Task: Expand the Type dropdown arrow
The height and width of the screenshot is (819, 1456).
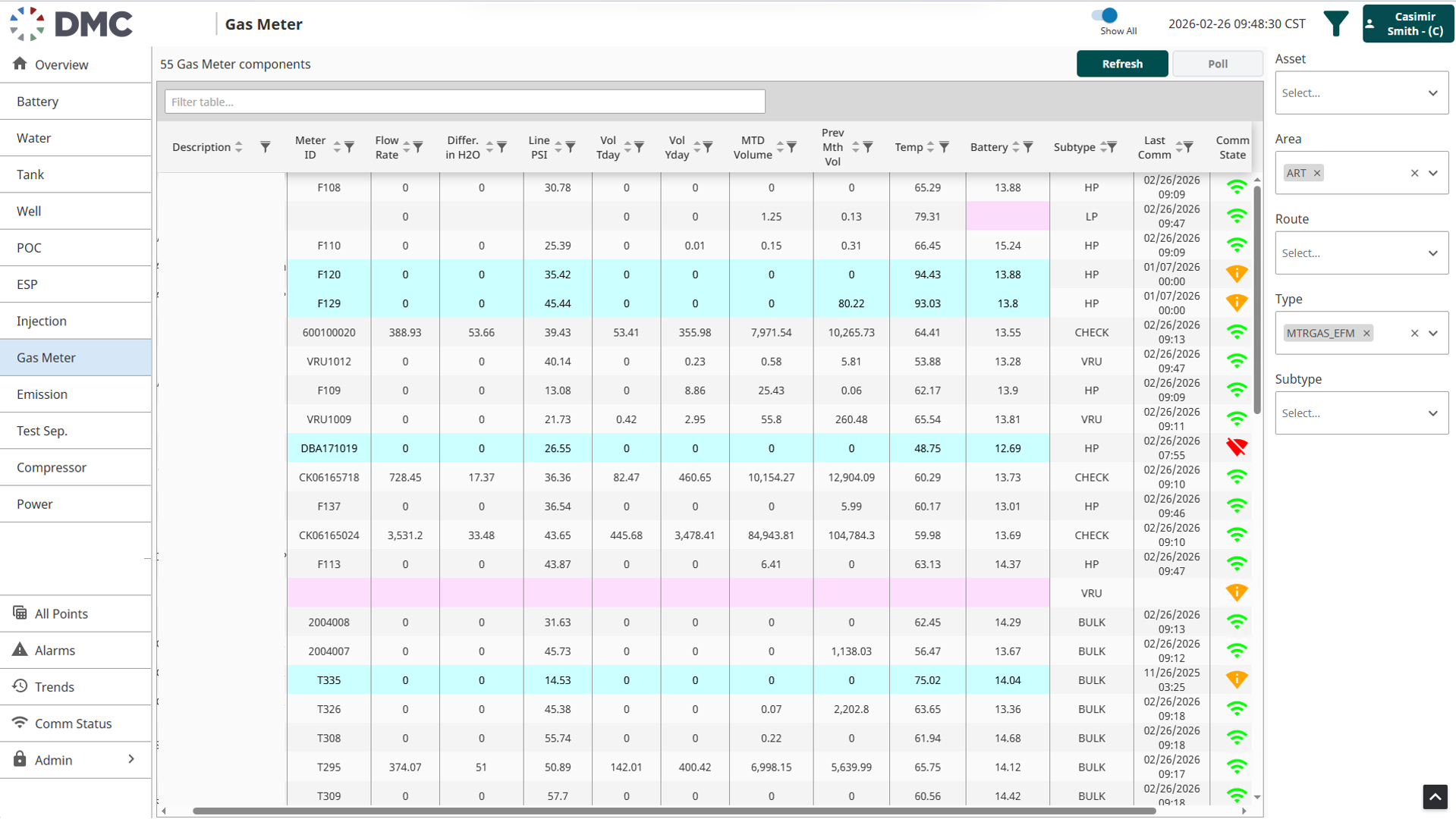Action: click(1433, 333)
